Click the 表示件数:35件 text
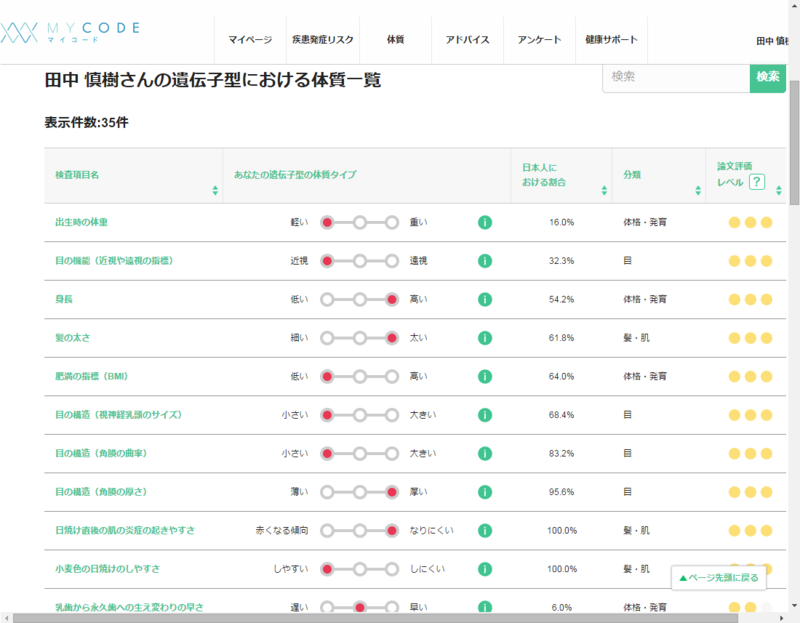Image resolution: width=800 pixels, height=623 pixels. pyautogui.click(x=86, y=122)
